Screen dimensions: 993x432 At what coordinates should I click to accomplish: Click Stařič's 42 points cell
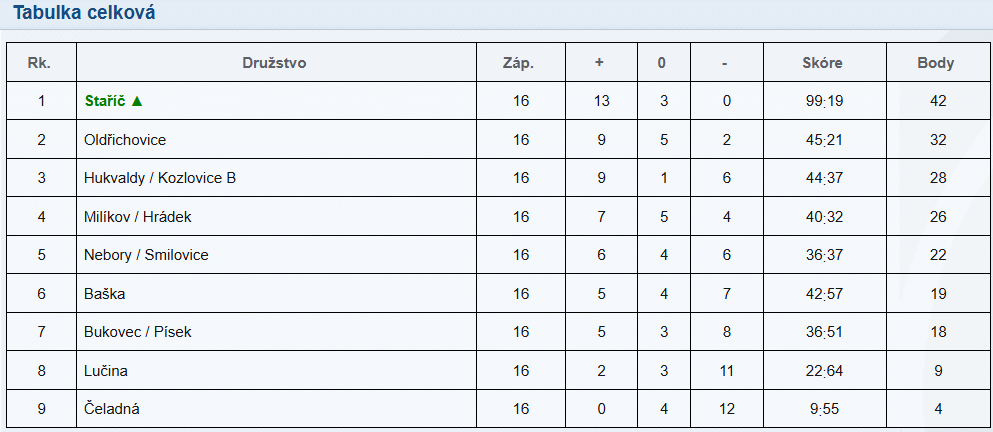[x=937, y=101]
